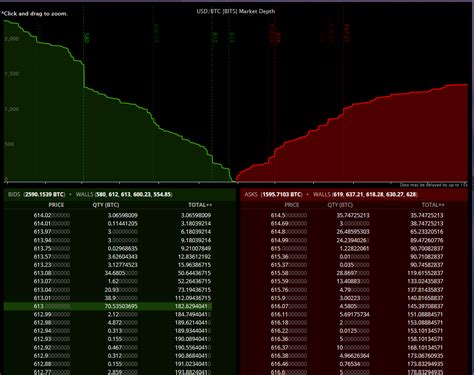The height and width of the screenshot is (375, 474).
Task: Click the ask quantity 4.96626364
Action: click(x=354, y=356)
